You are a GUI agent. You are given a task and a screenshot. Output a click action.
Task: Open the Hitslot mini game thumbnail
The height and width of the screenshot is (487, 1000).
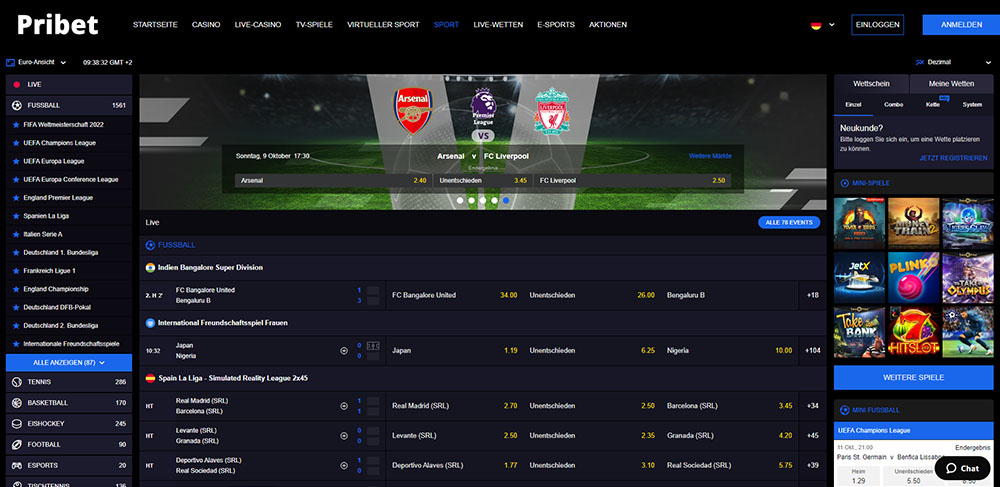[913, 332]
